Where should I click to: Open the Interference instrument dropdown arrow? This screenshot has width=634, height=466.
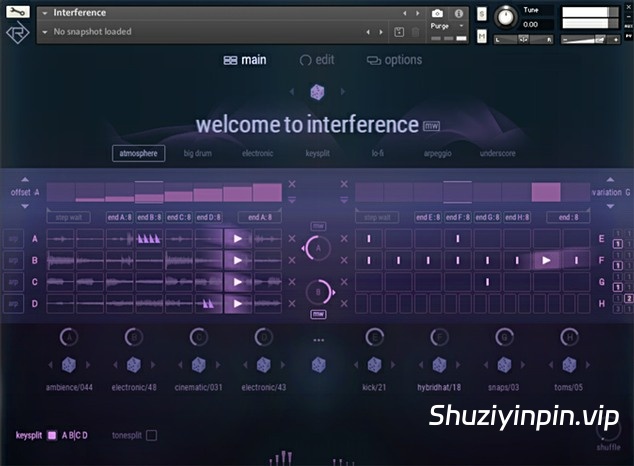(x=45, y=13)
